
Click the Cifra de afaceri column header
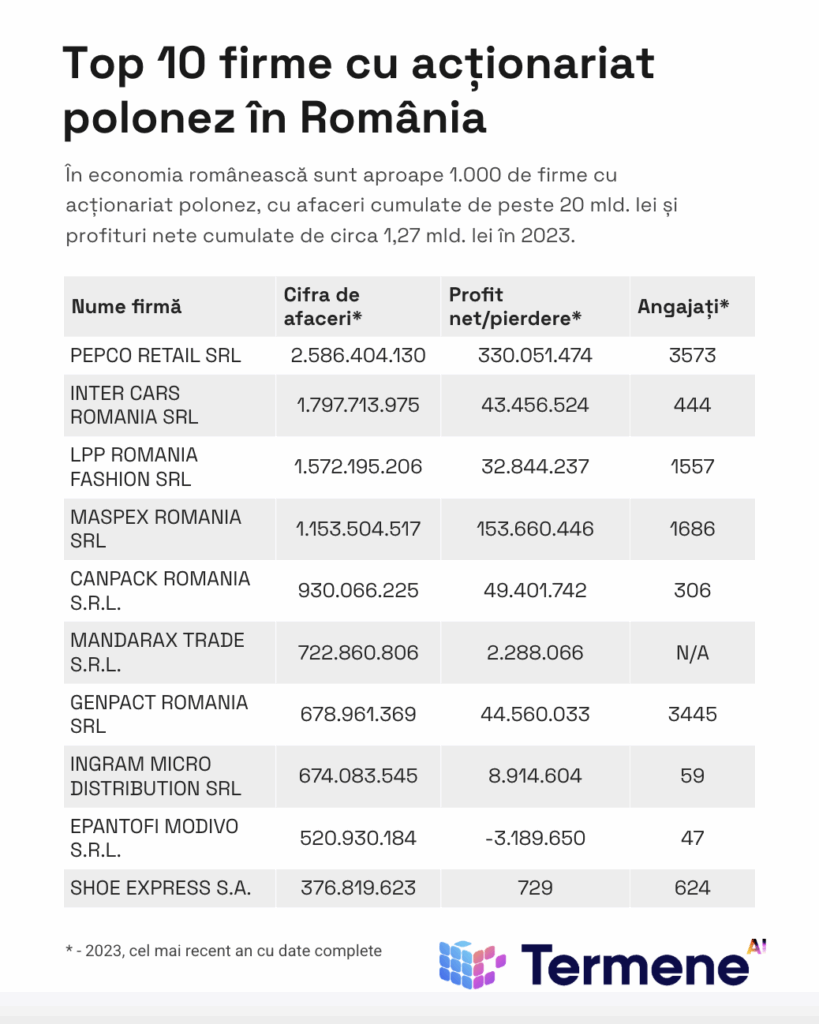pos(322,306)
